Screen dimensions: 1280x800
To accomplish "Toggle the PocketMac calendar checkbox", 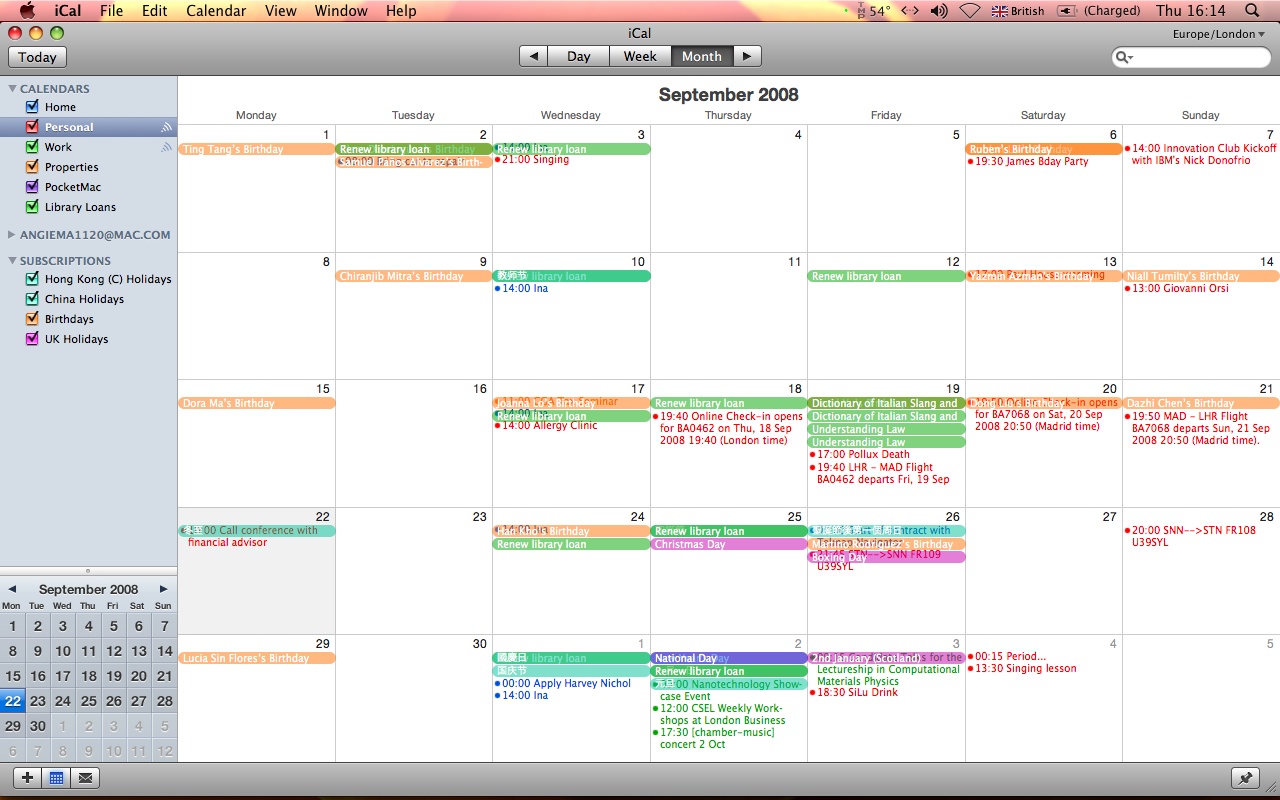I will (32, 187).
